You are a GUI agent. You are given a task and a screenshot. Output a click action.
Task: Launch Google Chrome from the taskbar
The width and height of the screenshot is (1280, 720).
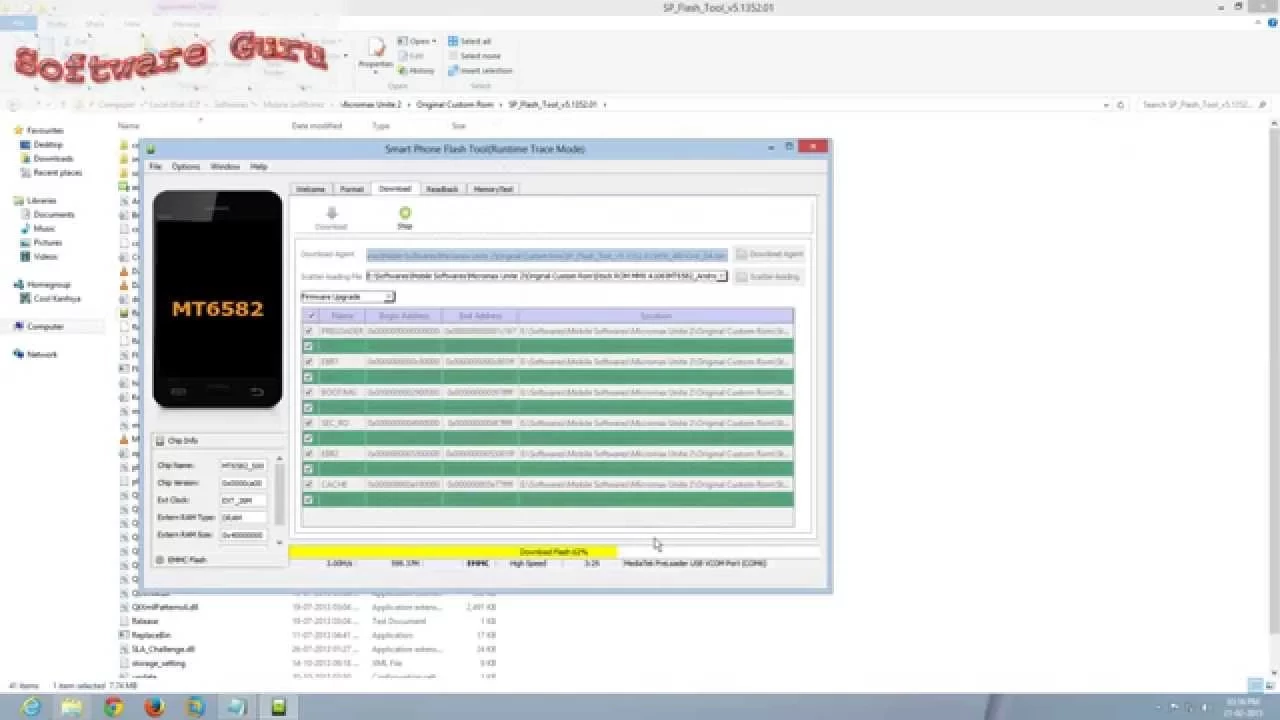(113, 707)
